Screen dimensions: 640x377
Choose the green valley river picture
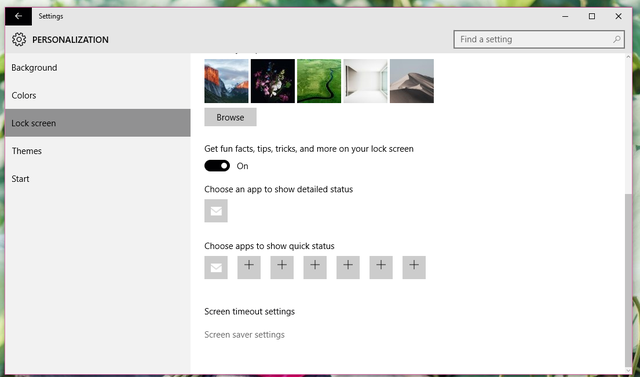coord(319,81)
